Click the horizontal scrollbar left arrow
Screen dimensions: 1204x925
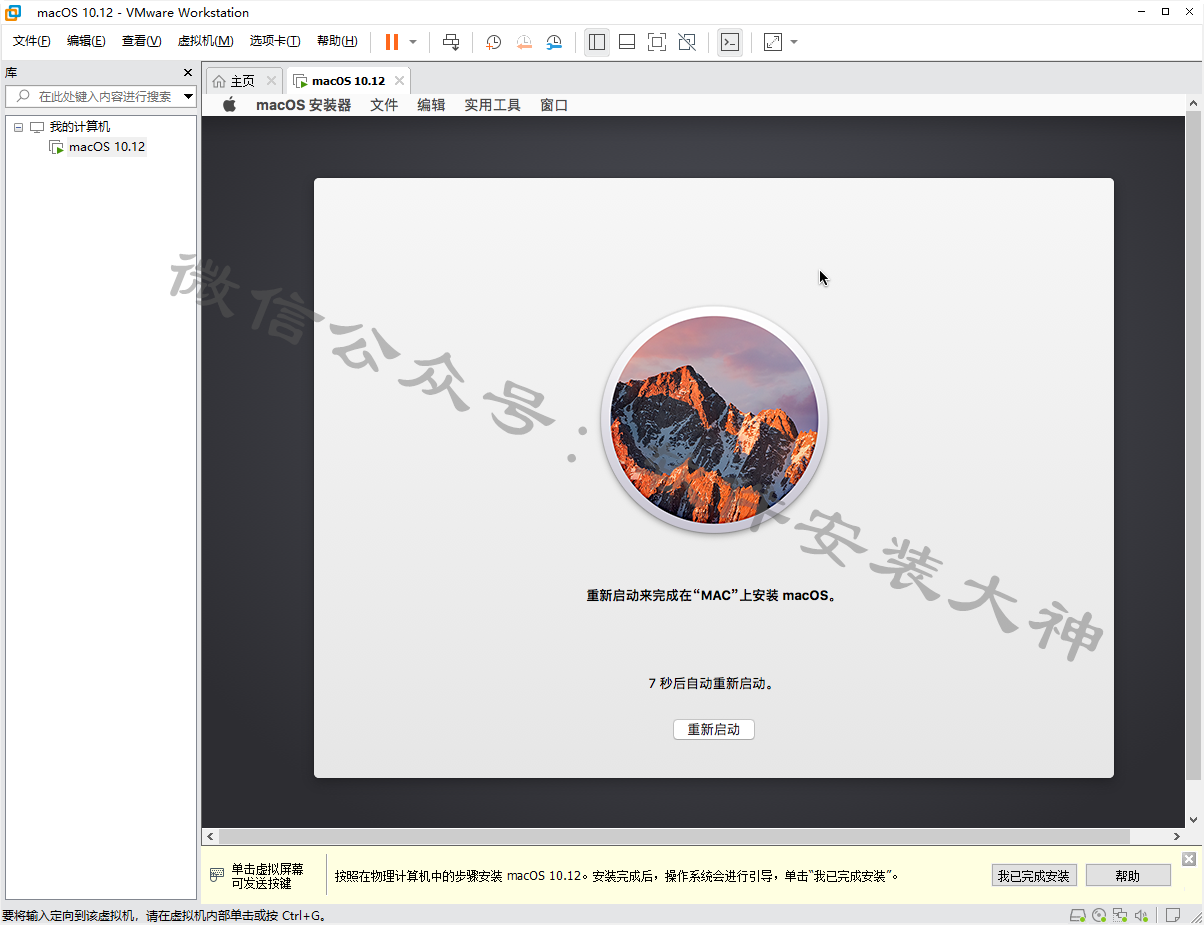210,836
